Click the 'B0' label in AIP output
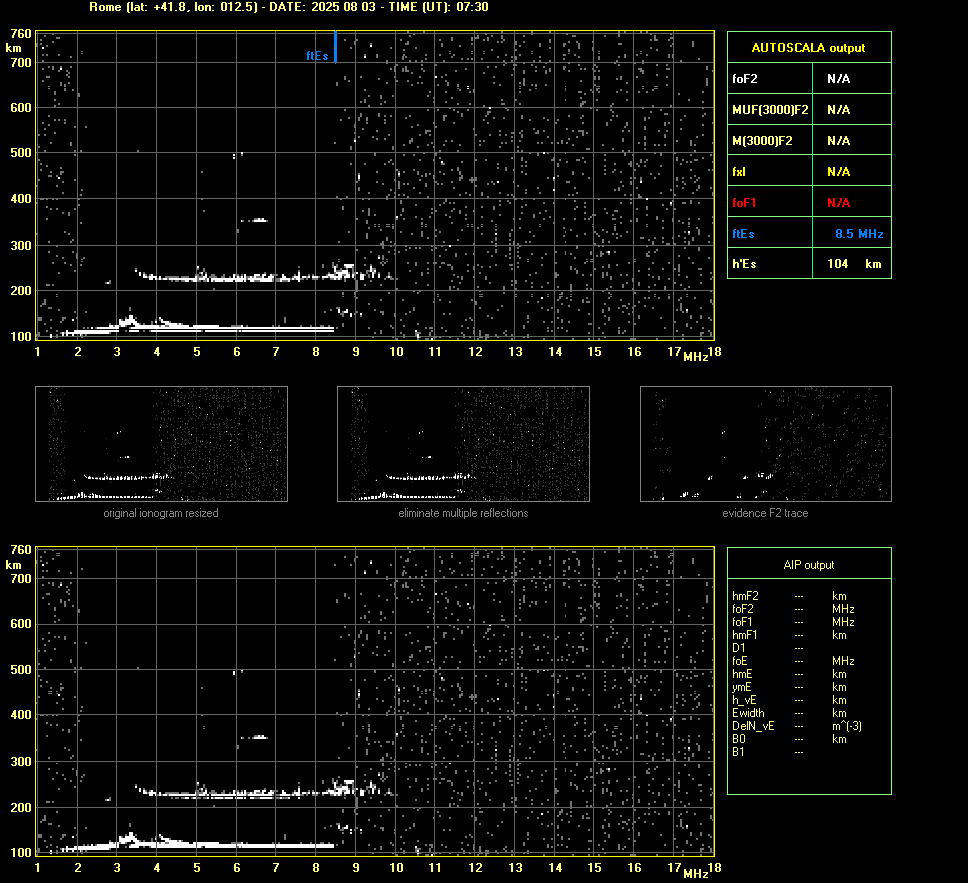The height and width of the screenshot is (883, 968). coord(738,739)
